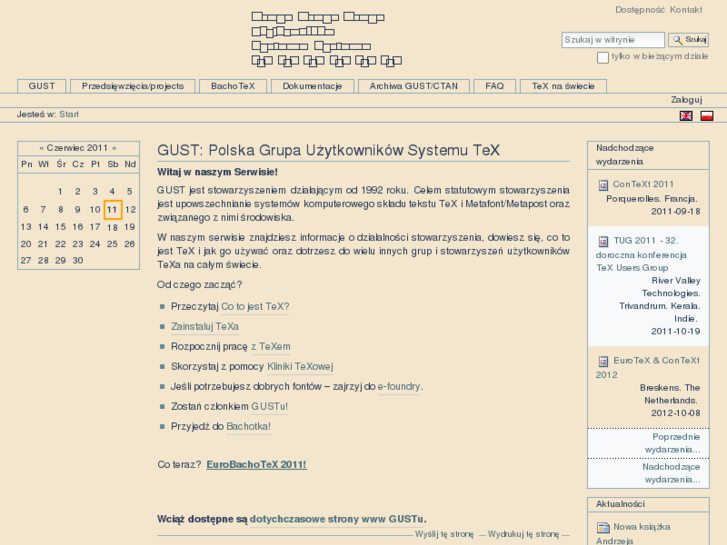This screenshot has height=545, width=727.
Task: Click 'Poprzednie wydarzenia...' link
Action: click(x=672, y=443)
